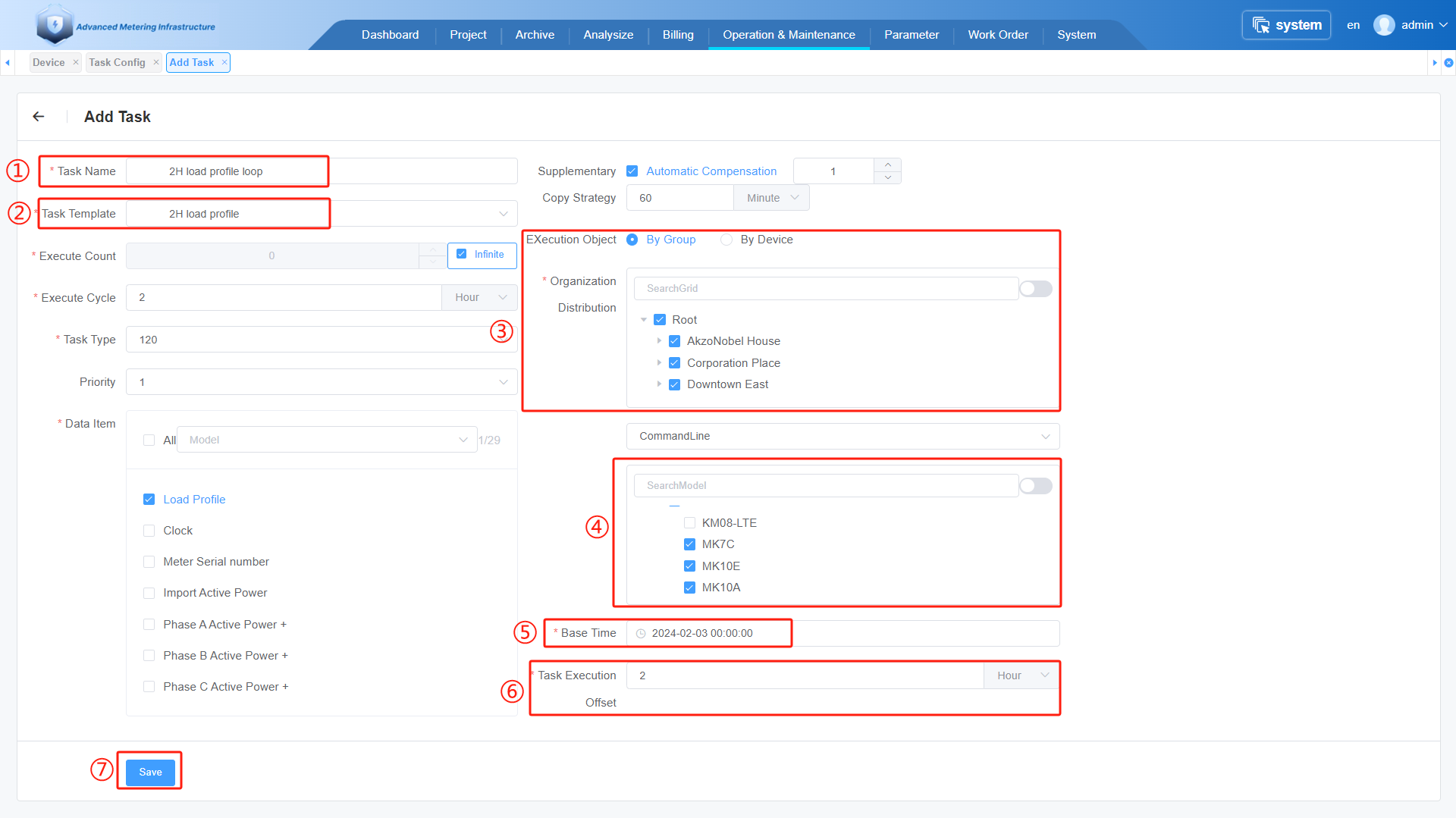Select the By Device radio button
Viewport: 1456px width, 818px height.
(726, 240)
